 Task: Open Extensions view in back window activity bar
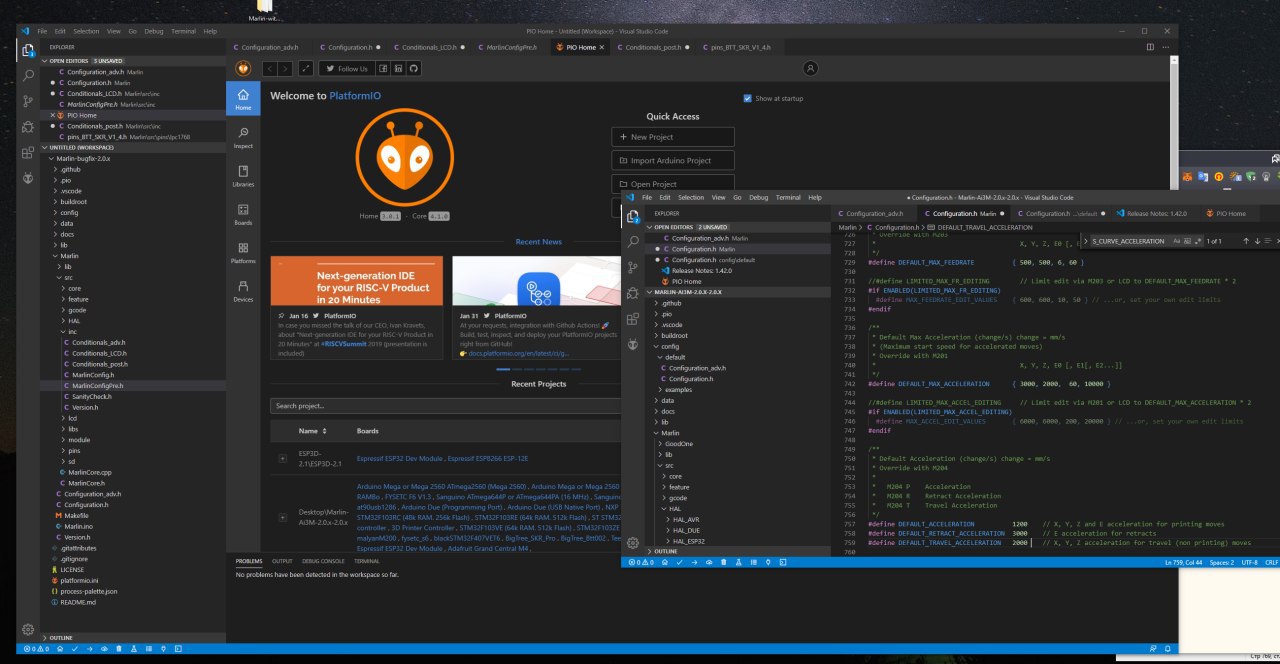tap(28, 152)
